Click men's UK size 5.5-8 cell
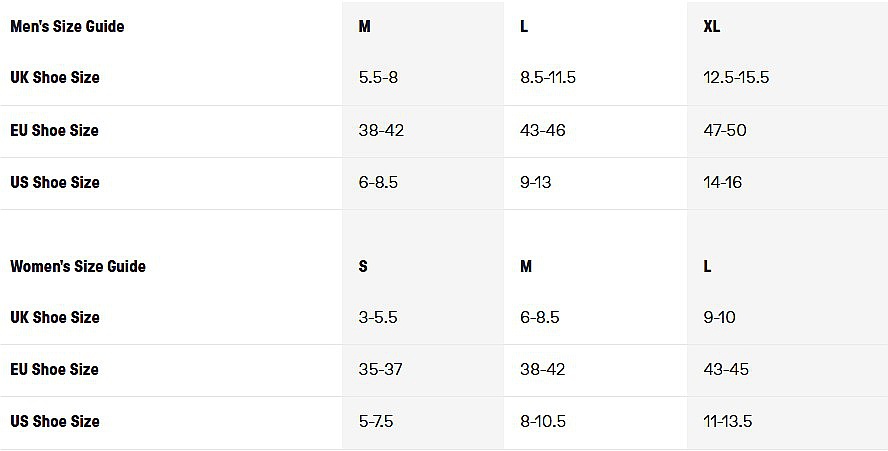The height and width of the screenshot is (451, 888). (x=378, y=78)
